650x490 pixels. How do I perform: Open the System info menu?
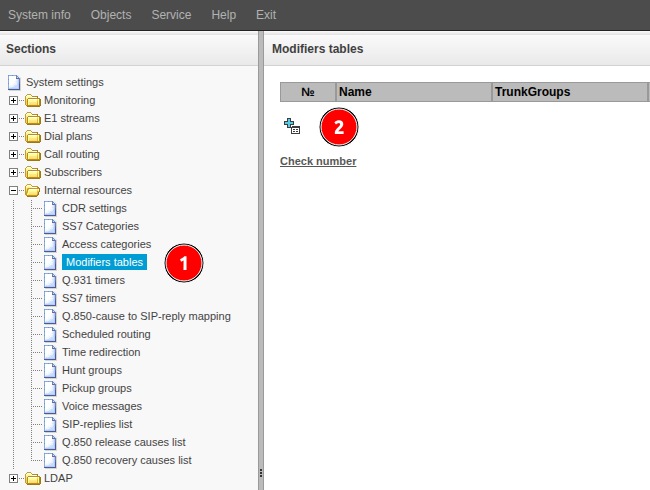[39, 15]
